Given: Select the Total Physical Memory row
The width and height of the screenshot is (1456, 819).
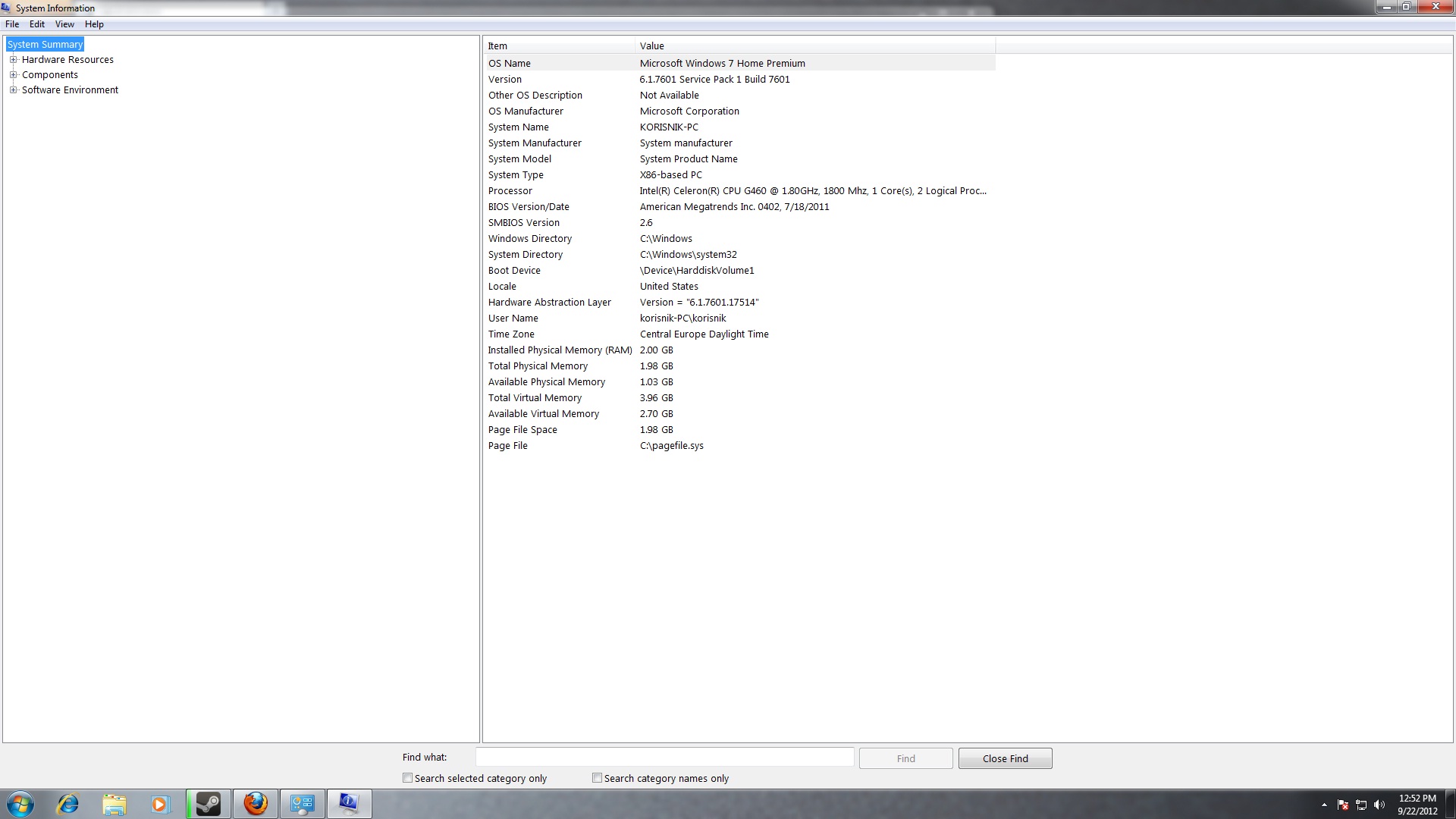Looking at the screenshot, I should click(x=740, y=366).
